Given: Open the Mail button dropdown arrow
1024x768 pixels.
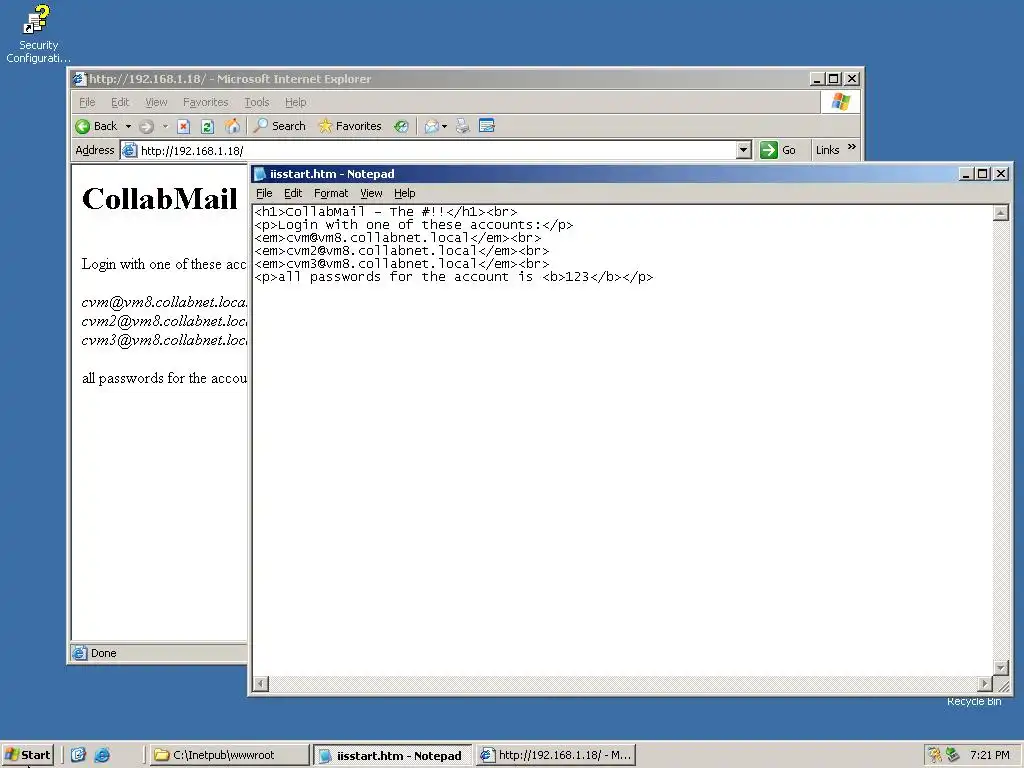Looking at the screenshot, I should coord(445,127).
